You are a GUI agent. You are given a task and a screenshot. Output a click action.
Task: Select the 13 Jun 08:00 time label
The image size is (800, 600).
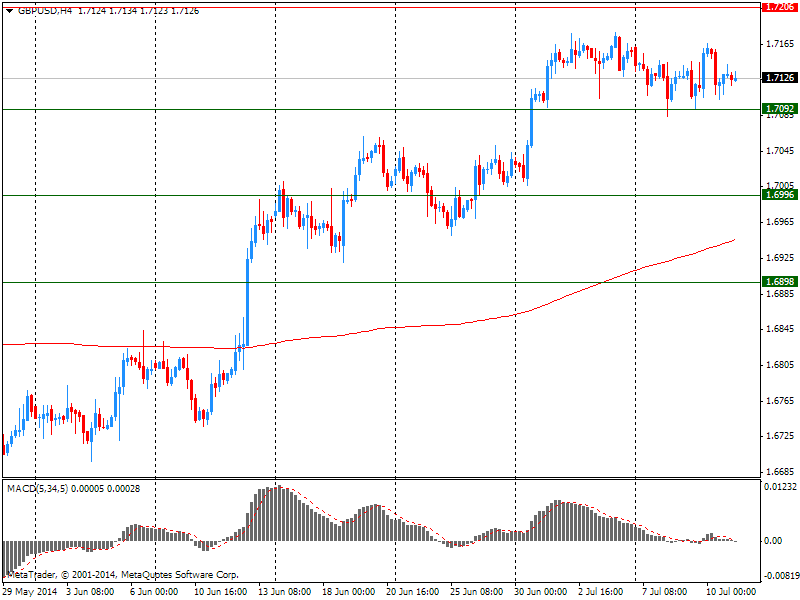point(285,592)
